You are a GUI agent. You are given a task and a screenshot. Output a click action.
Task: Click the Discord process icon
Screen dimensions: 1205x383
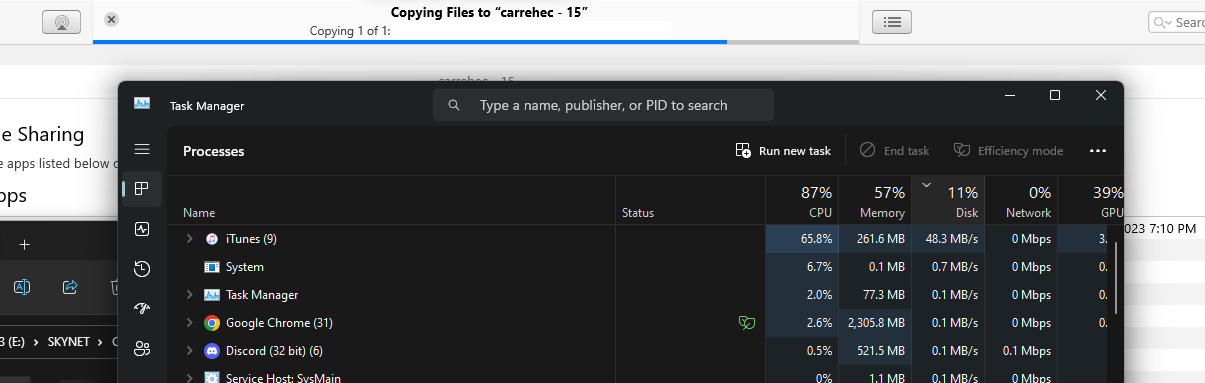pos(212,351)
